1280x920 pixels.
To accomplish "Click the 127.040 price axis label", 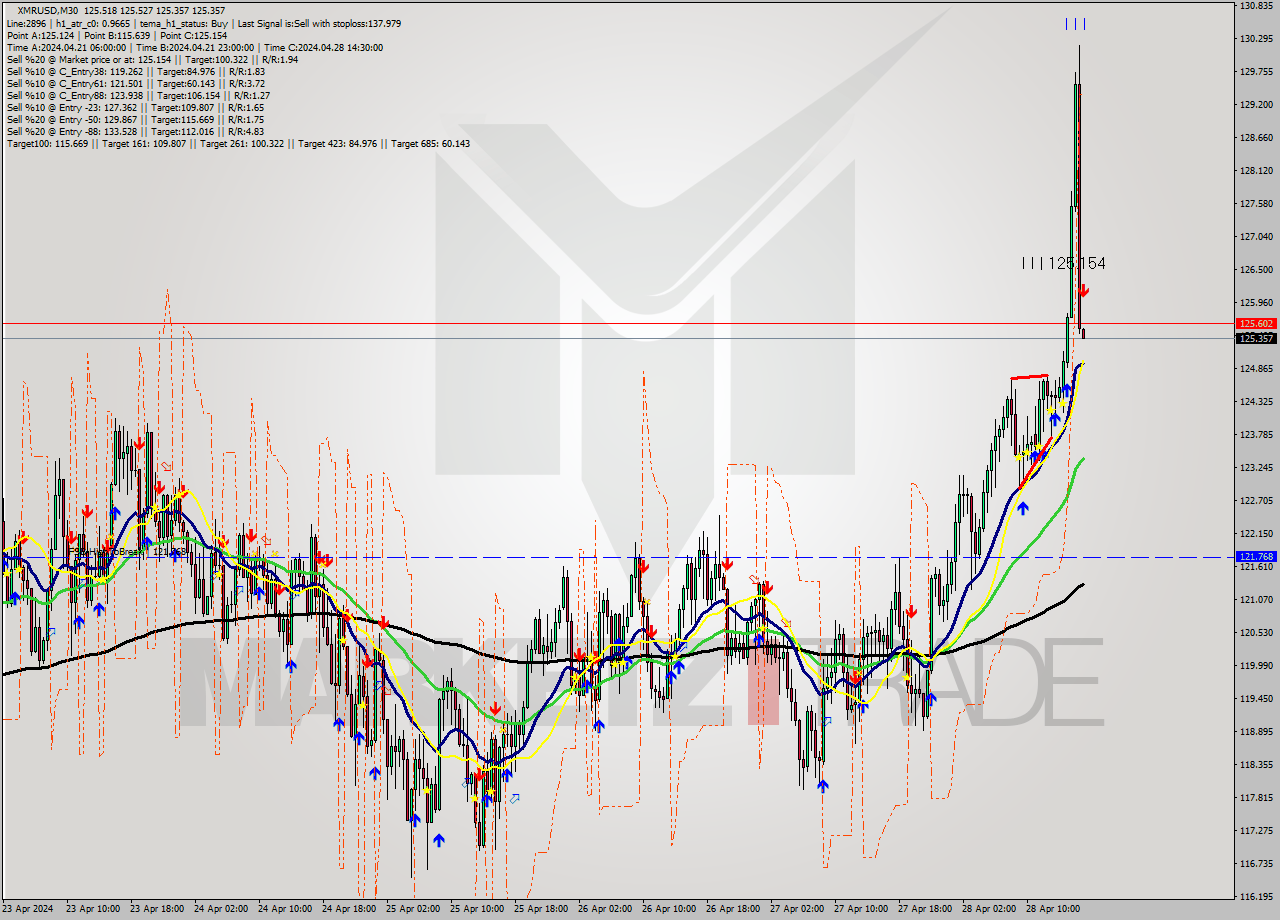I will click(1256, 236).
